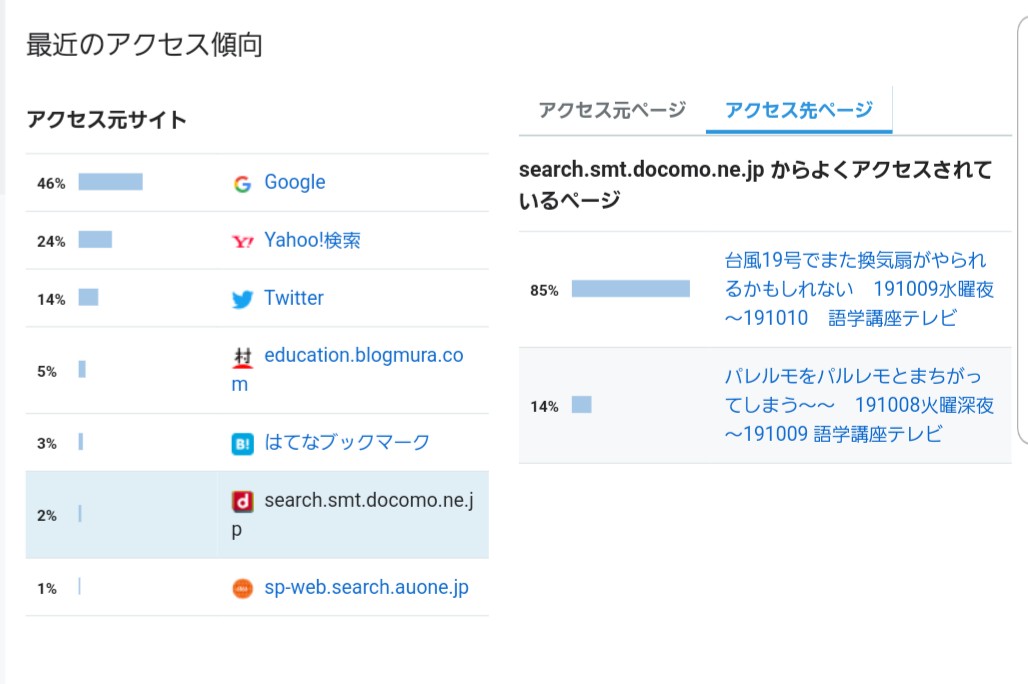Select はてなブックマーク referrer link
The height and width of the screenshot is (684, 1028).
(346, 442)
